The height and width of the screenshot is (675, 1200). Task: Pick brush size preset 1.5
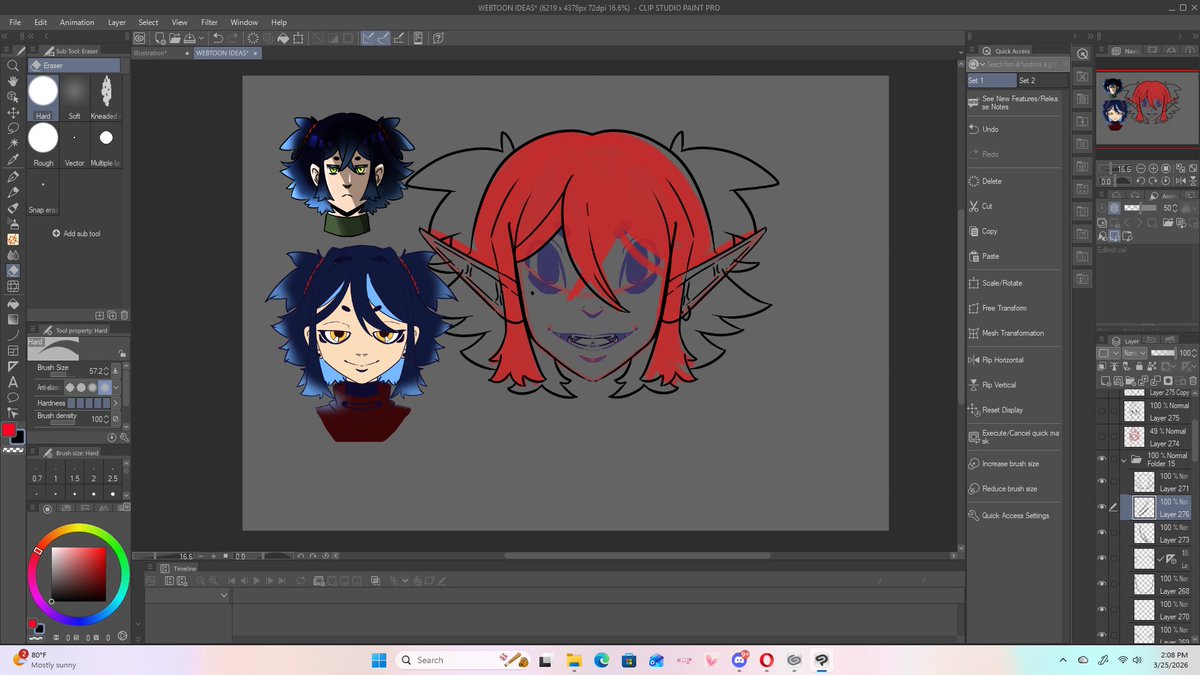click(x=74, y=475)
